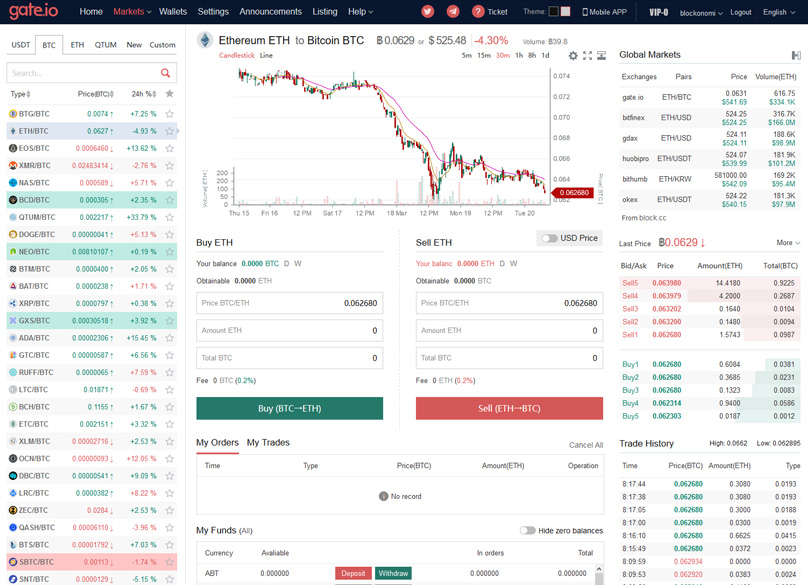Toggle the USD Price switch

[549, 238]
